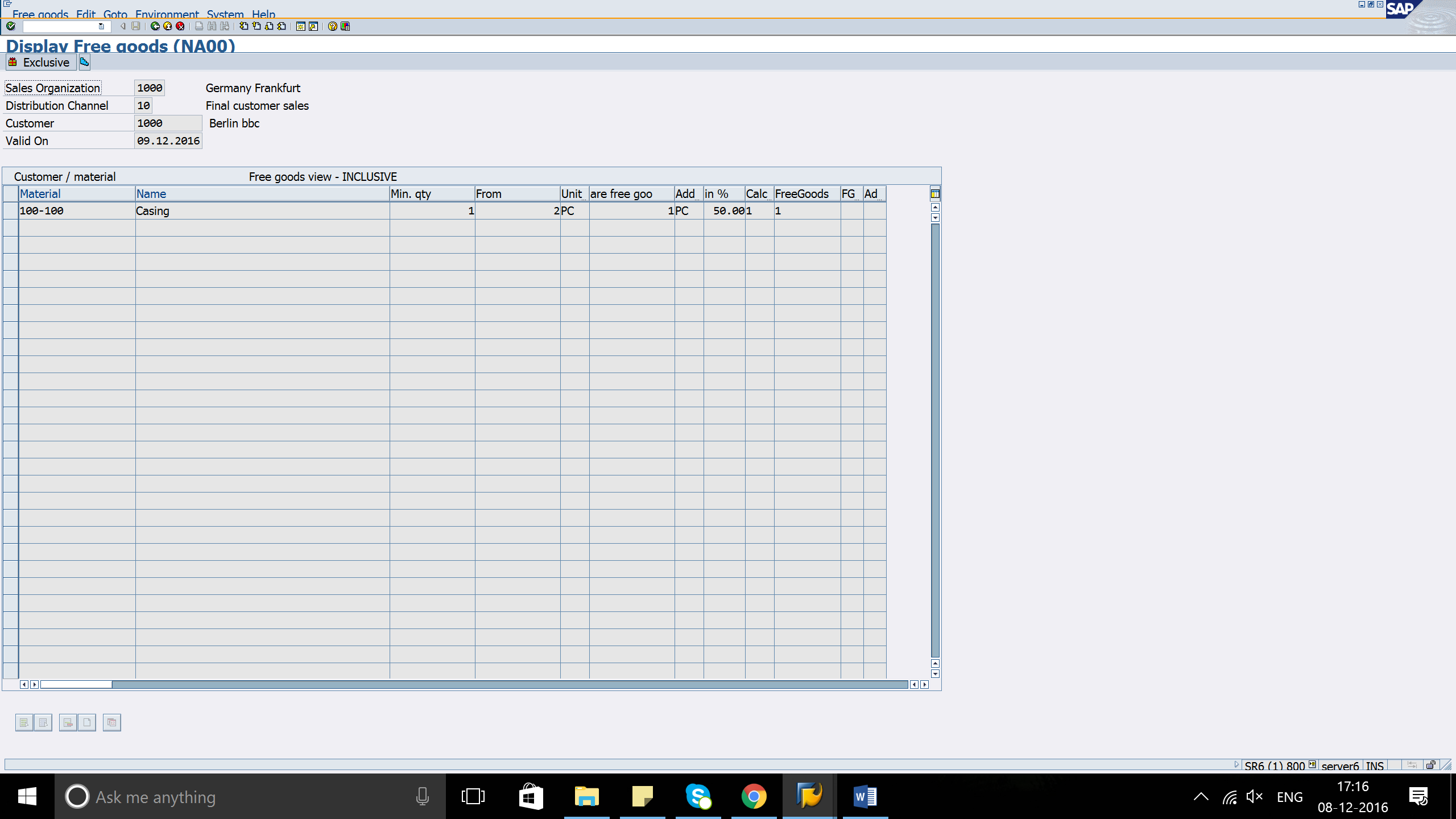The image size is (1456, 819).
Task: Click the Material column header
Action: click(x=77, y=194)
